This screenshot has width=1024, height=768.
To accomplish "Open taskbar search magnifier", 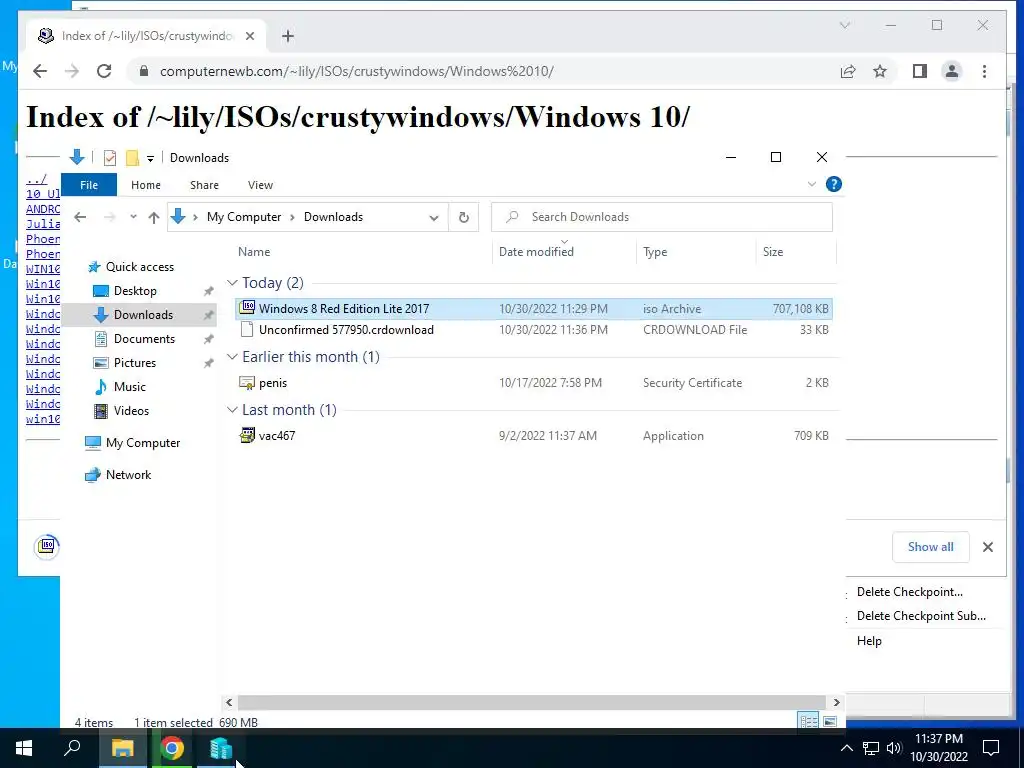I will pyautogui.click(x=72, y=747).
